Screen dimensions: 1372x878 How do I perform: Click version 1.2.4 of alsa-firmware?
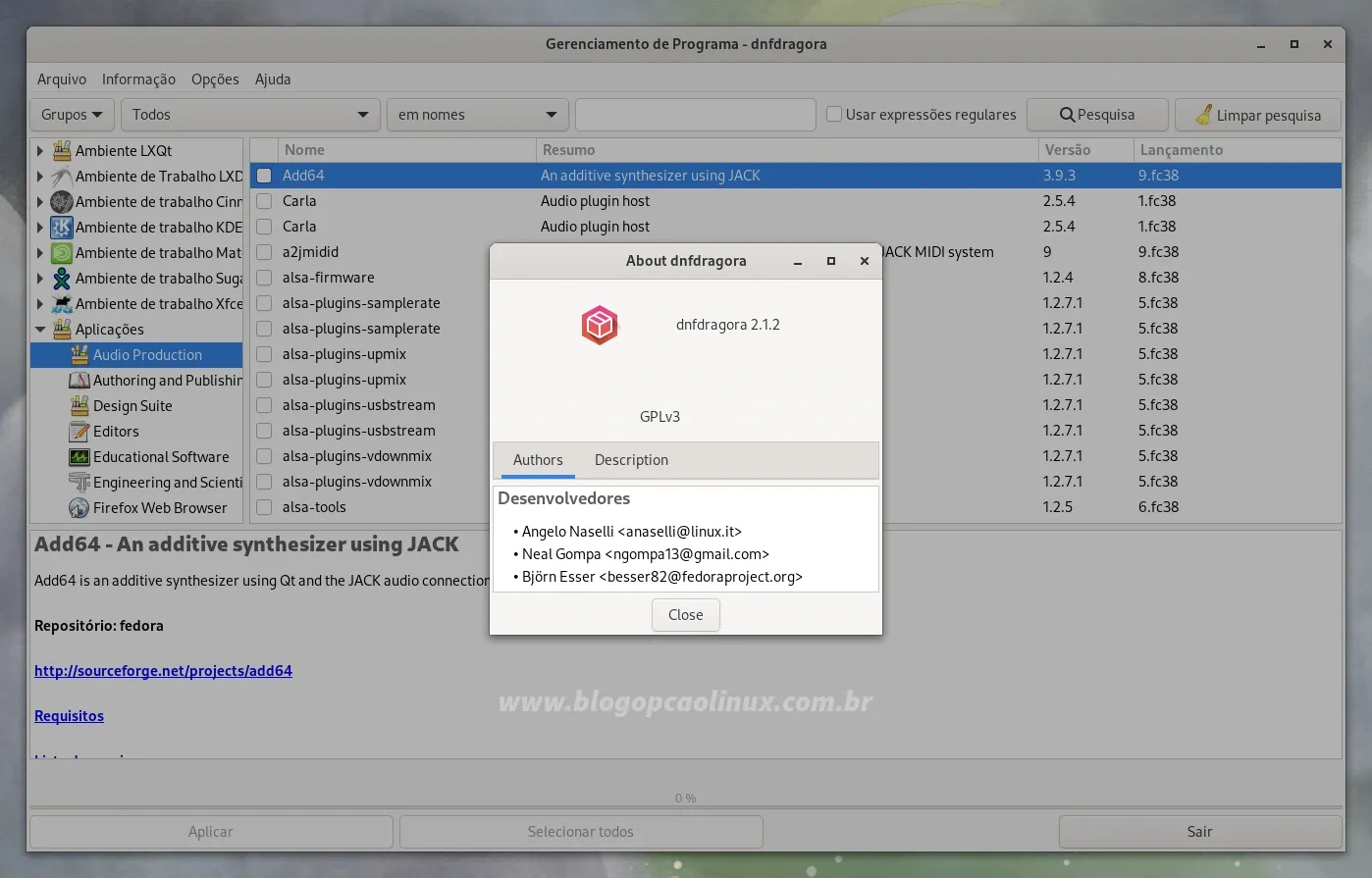(x=1058, y=278)
